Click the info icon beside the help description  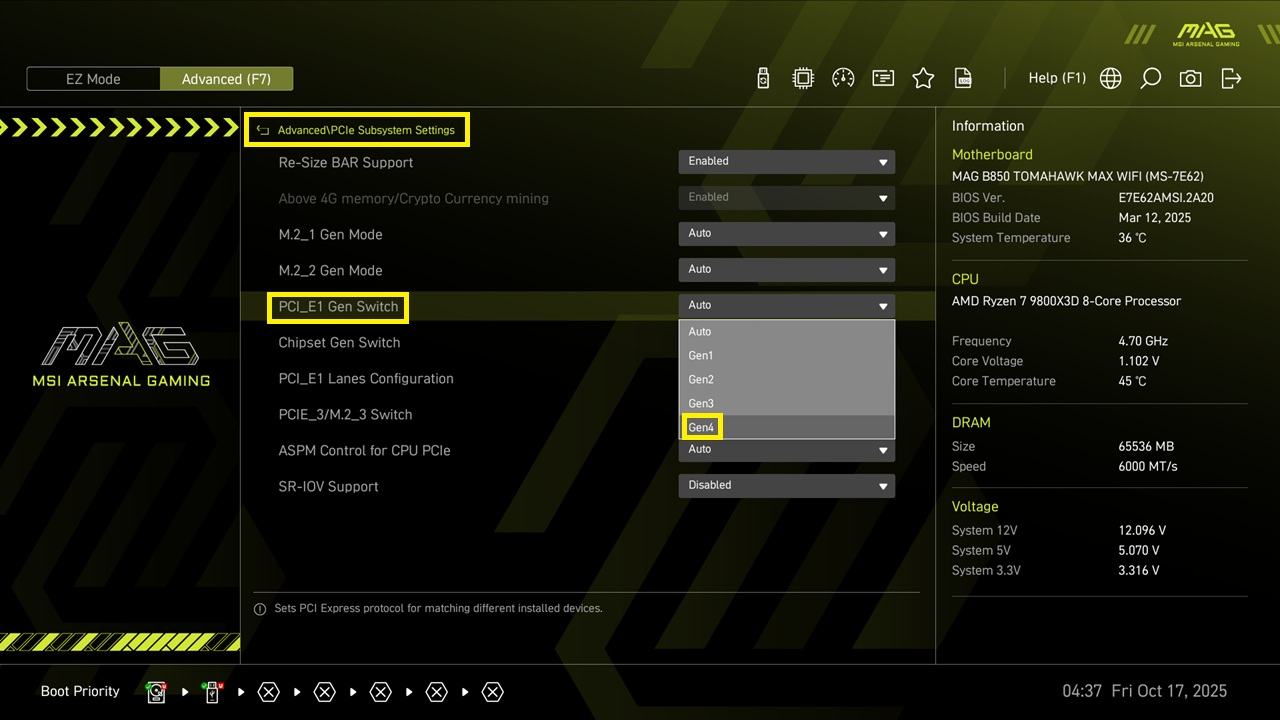click(260, 608)
